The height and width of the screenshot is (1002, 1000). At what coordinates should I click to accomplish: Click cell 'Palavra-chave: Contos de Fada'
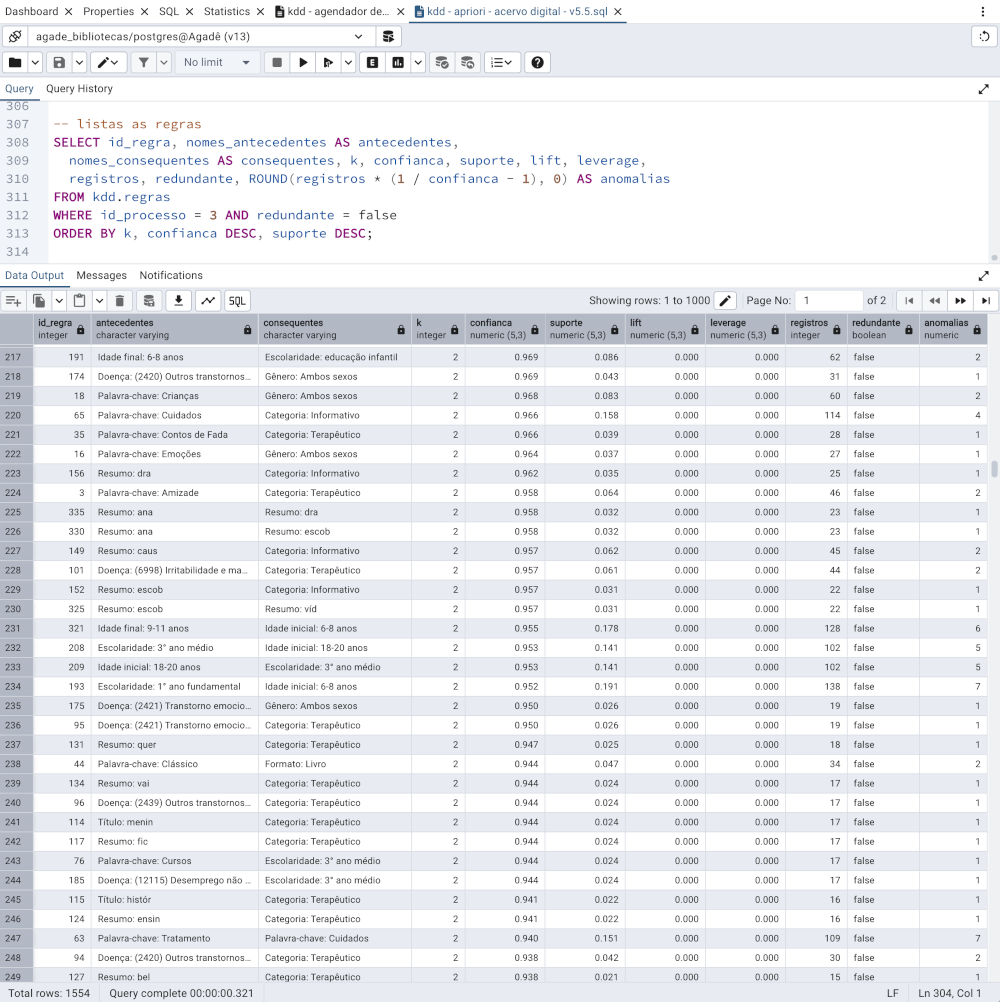point(174,435)
